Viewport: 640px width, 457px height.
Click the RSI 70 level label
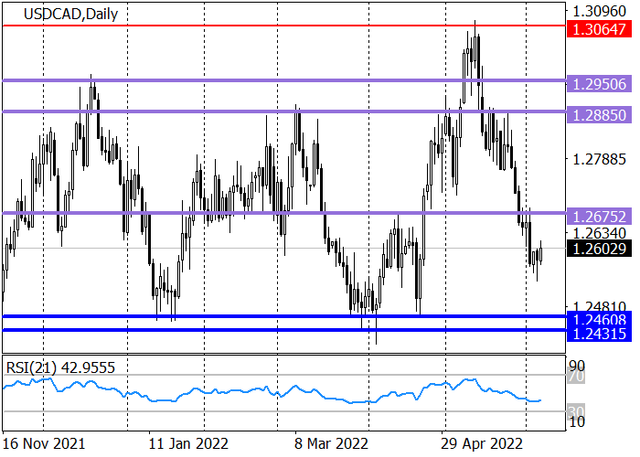pyautogui.click(x=576, y=377)
